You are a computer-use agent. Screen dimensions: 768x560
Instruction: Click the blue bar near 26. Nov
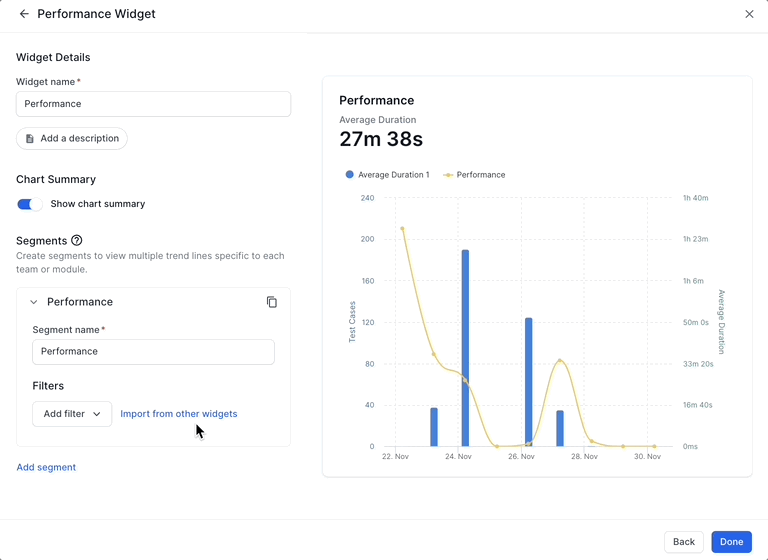pos(528,381)
